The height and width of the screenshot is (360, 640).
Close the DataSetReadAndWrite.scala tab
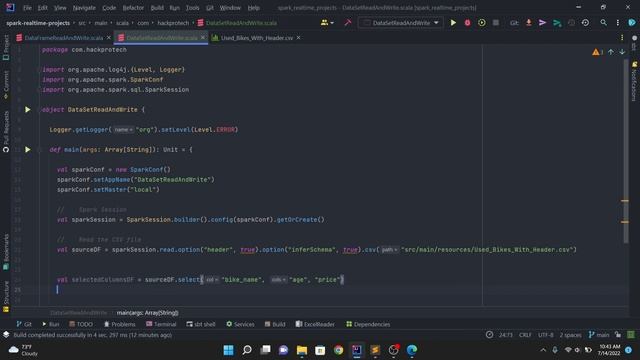click(x=203, y=38)
